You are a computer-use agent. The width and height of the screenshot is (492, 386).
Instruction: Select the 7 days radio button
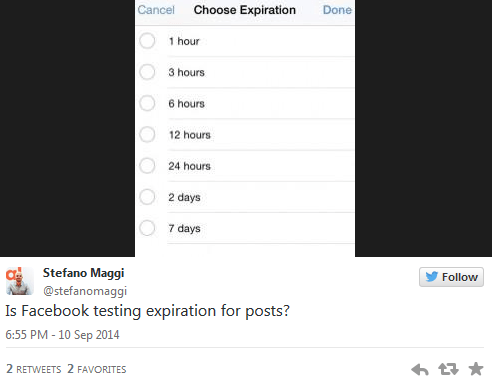(x=147, y=228)
